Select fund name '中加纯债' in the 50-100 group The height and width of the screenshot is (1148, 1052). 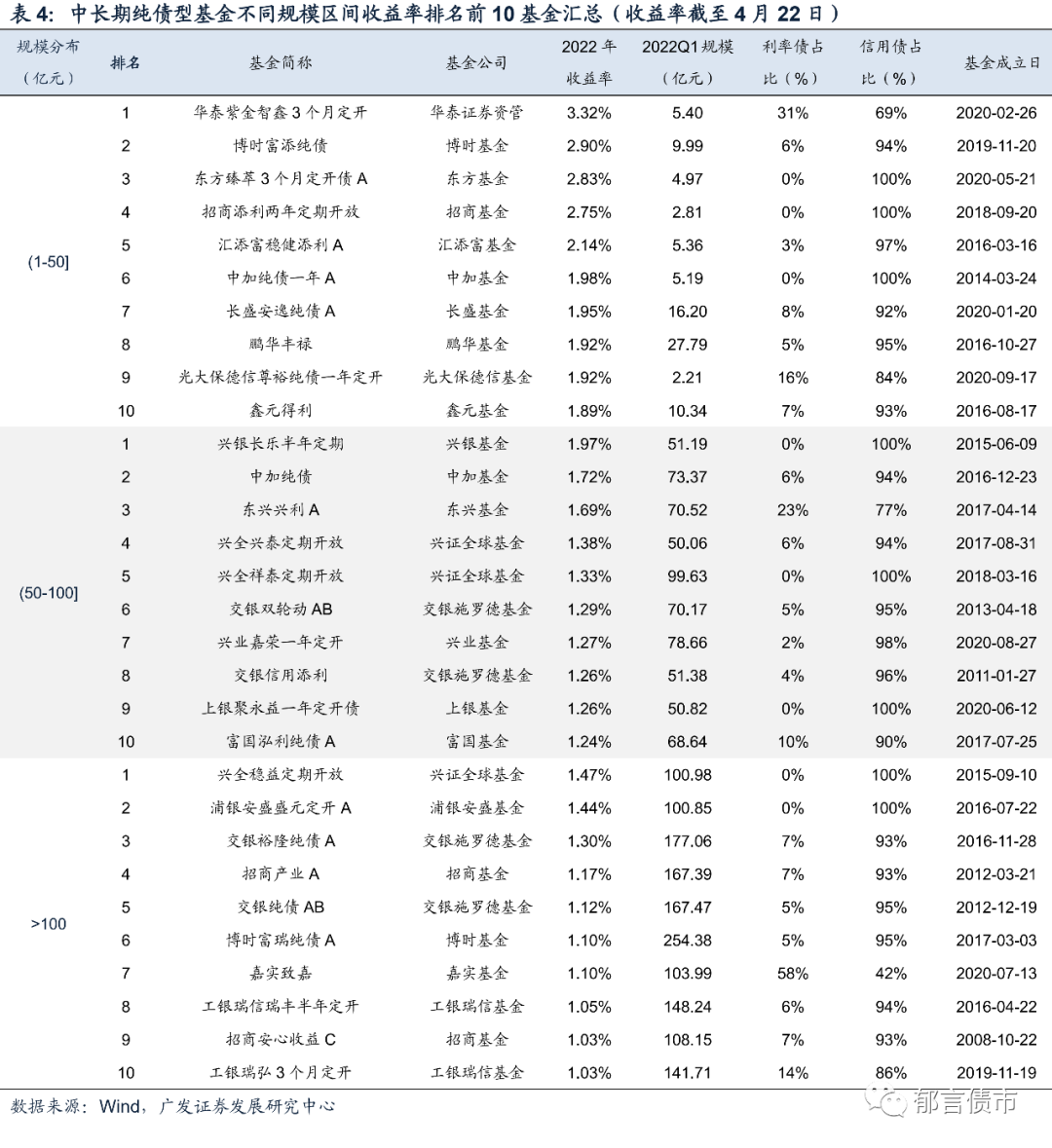click(281, 476)
